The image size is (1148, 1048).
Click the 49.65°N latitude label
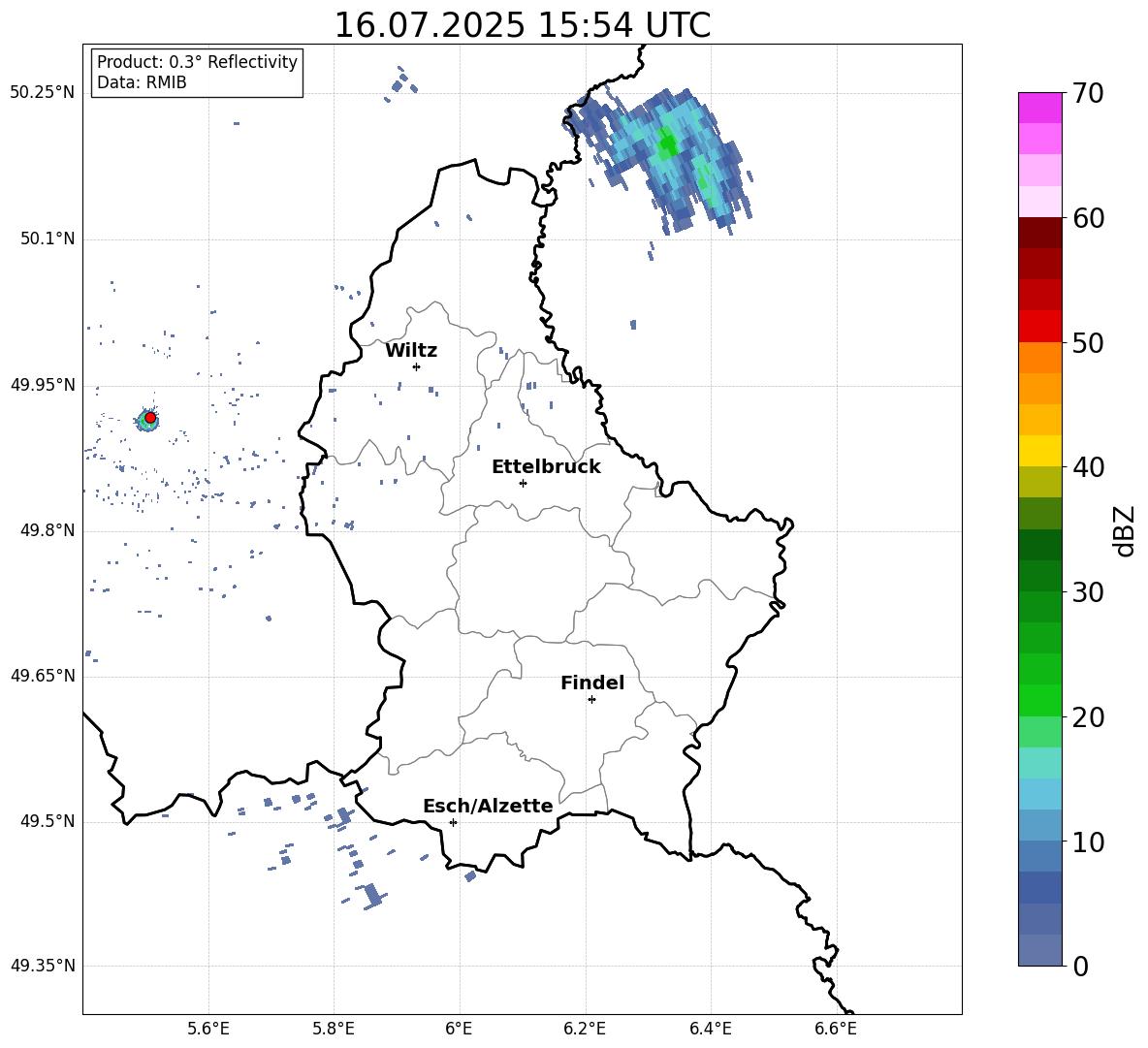[43, 676]
